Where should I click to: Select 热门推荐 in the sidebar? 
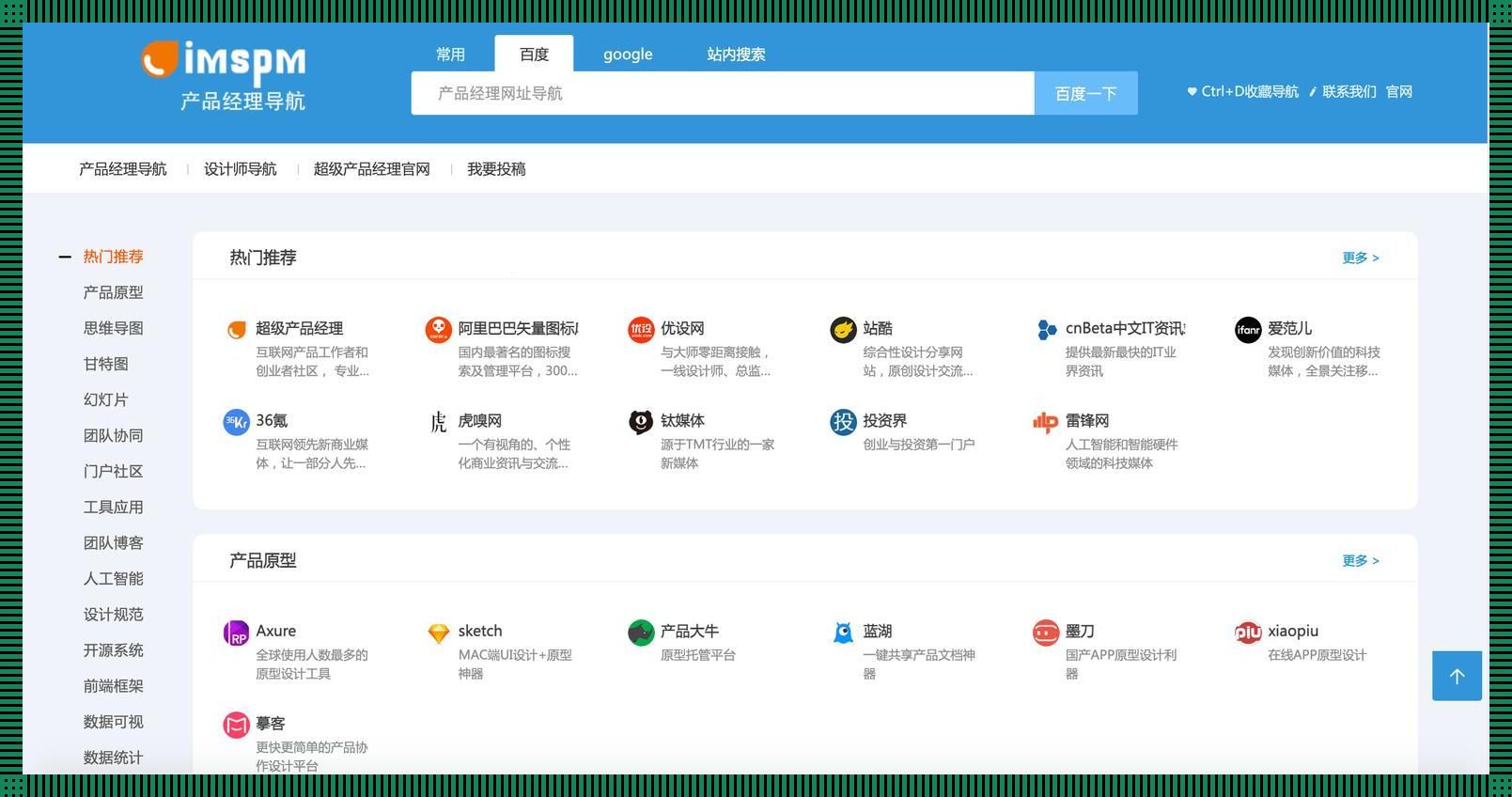pyautogui.click(x=113, y=257)
